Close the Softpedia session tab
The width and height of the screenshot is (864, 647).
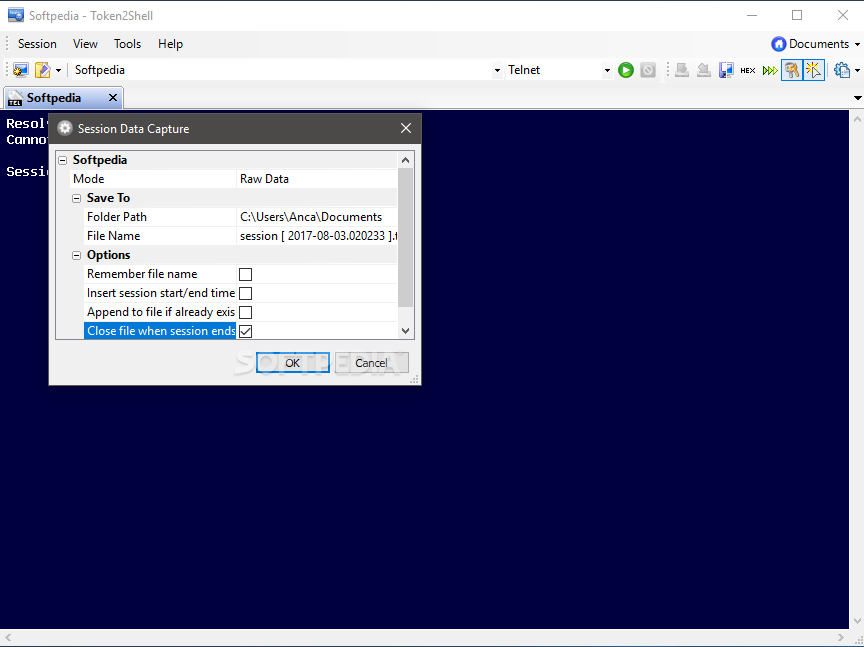tap(113, 98)
